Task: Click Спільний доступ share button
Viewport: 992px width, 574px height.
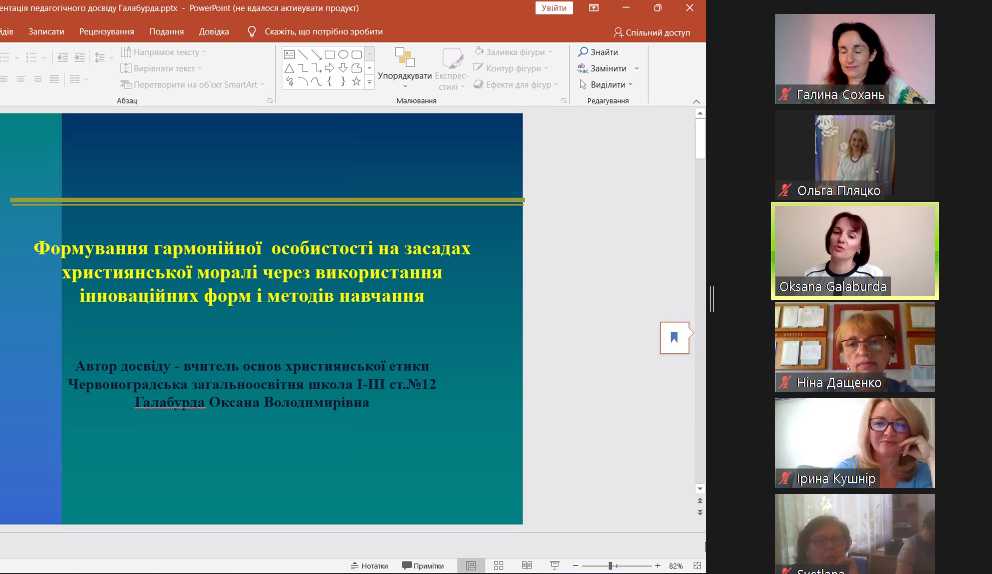Action: point(651,32)
